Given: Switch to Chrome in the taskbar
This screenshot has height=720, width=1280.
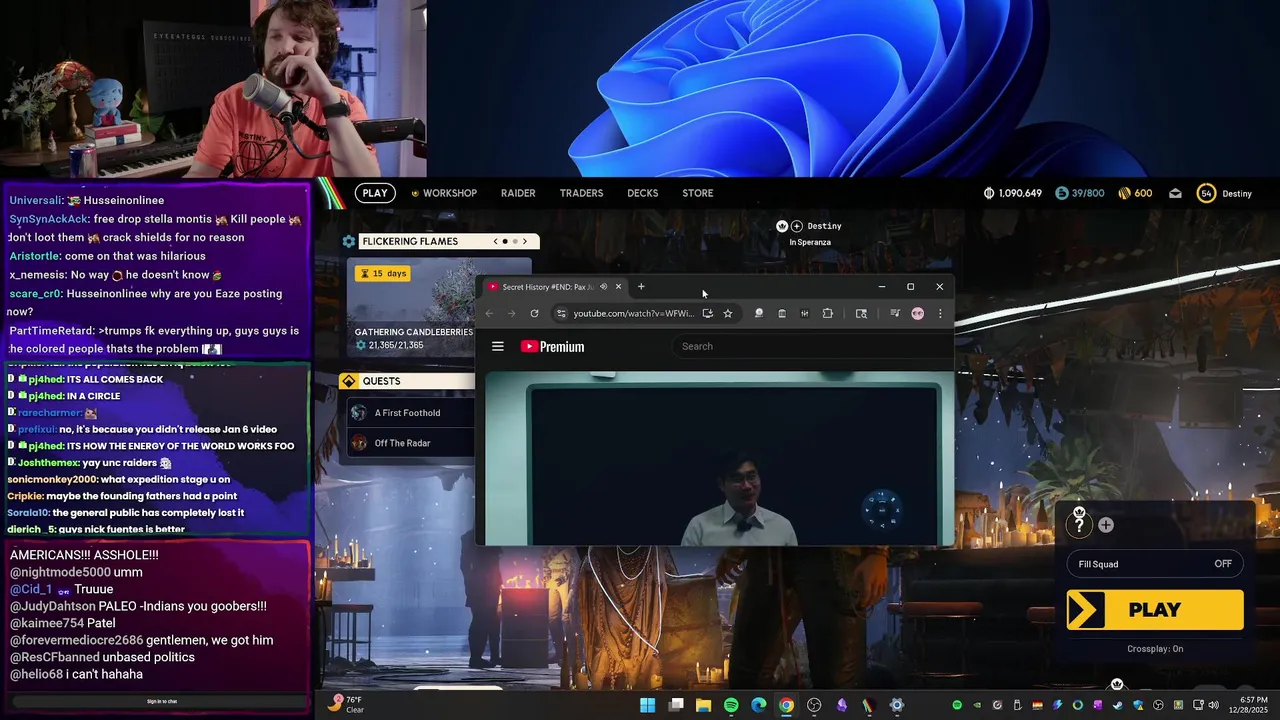Looking at the screenshot, I should (787, 705).
